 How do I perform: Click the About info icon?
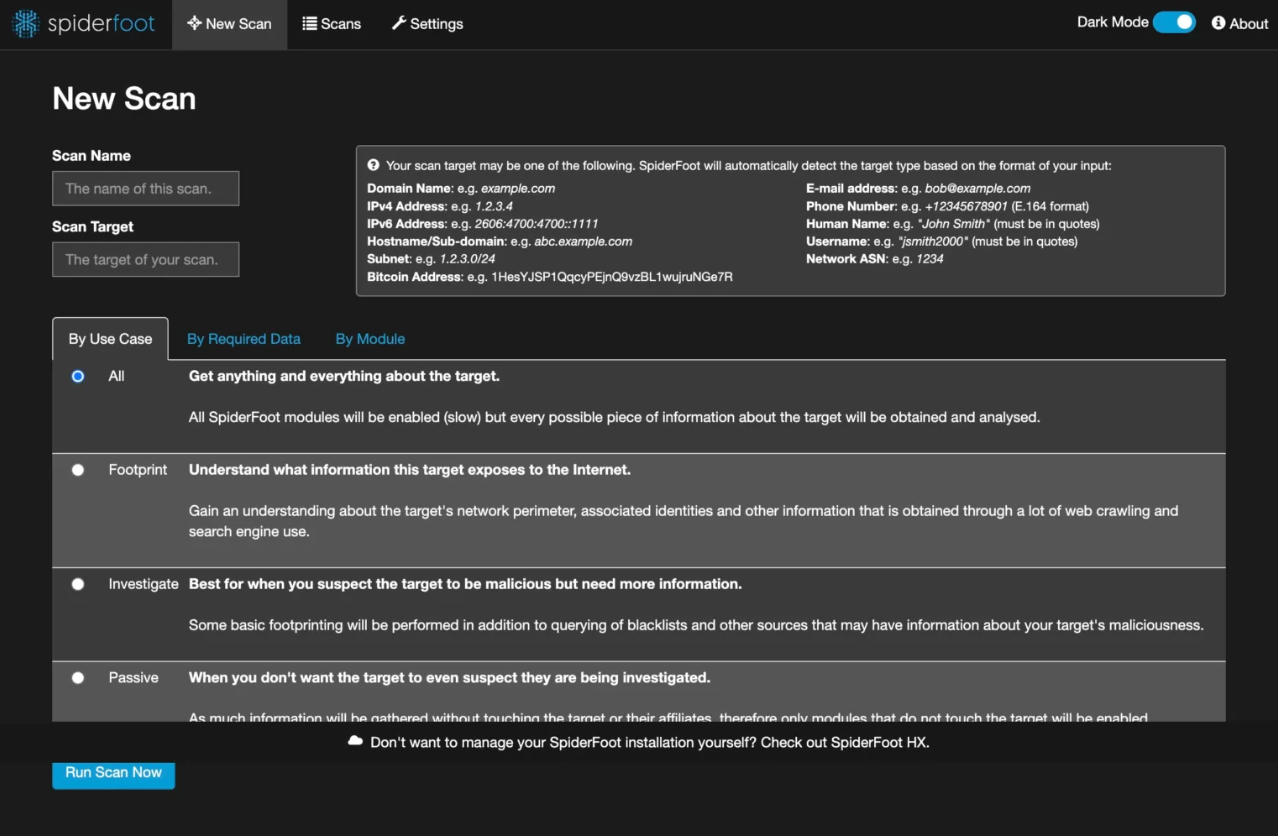point(1218,23)
